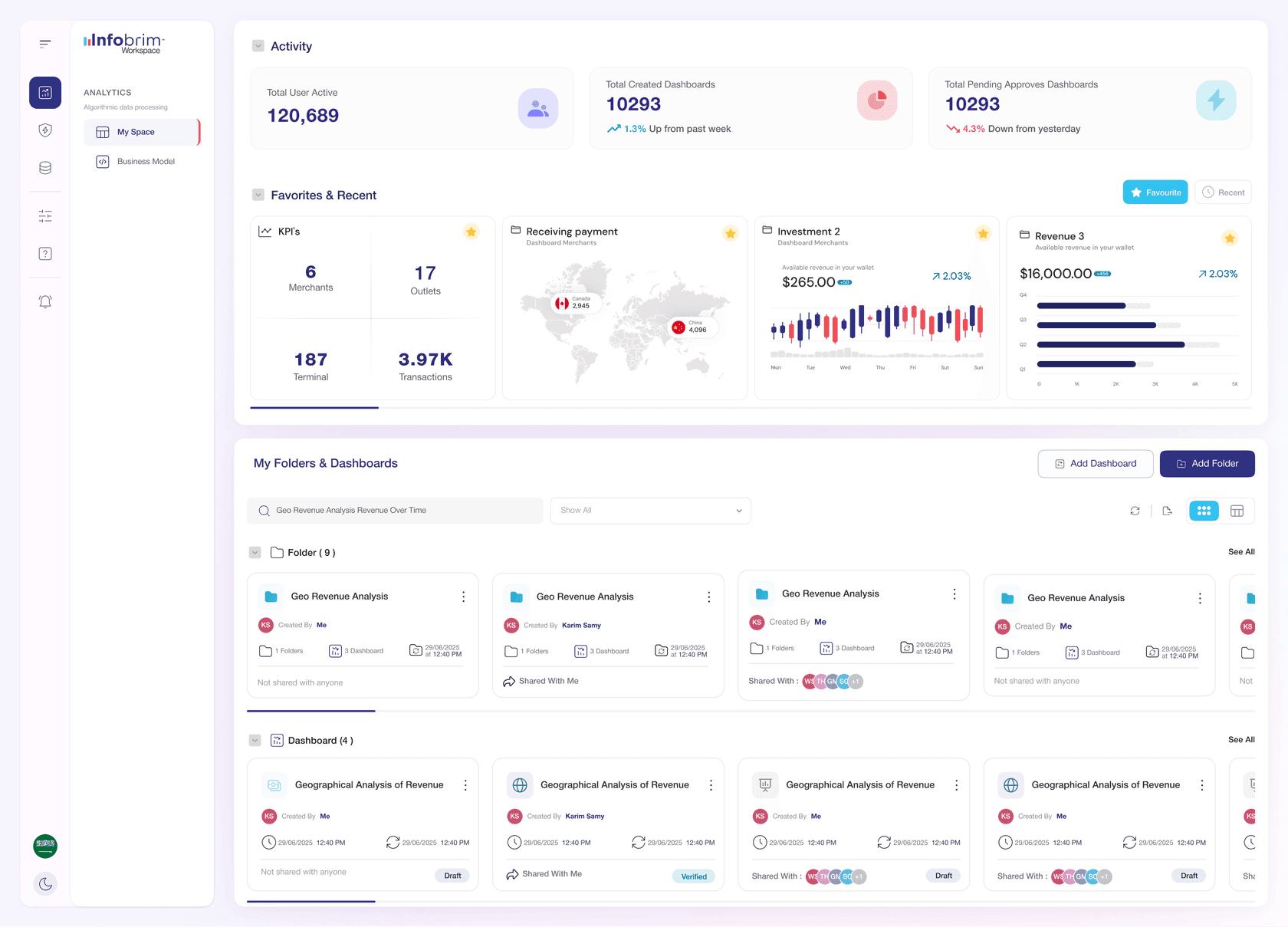This screenshot has width=1288, height=927.
Task: Open three-dot menu on the folder with avatars
Action: click(955, 594)
